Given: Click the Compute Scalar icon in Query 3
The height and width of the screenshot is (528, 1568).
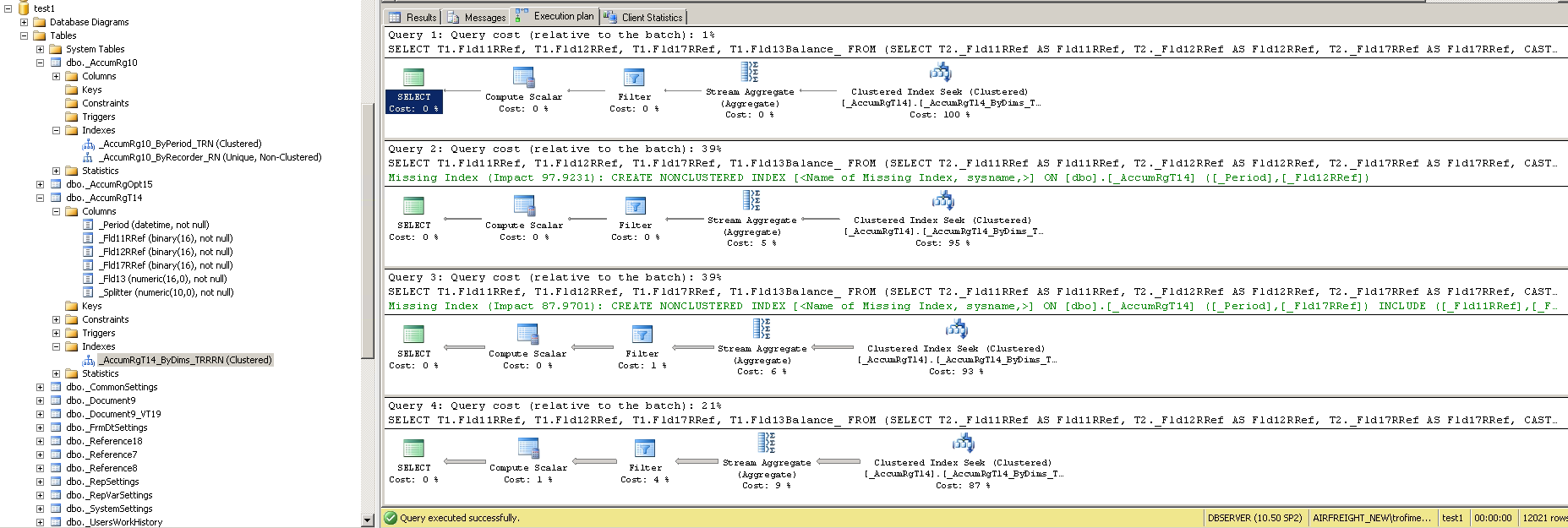Looking at the screenshot, I should [527, 335].
